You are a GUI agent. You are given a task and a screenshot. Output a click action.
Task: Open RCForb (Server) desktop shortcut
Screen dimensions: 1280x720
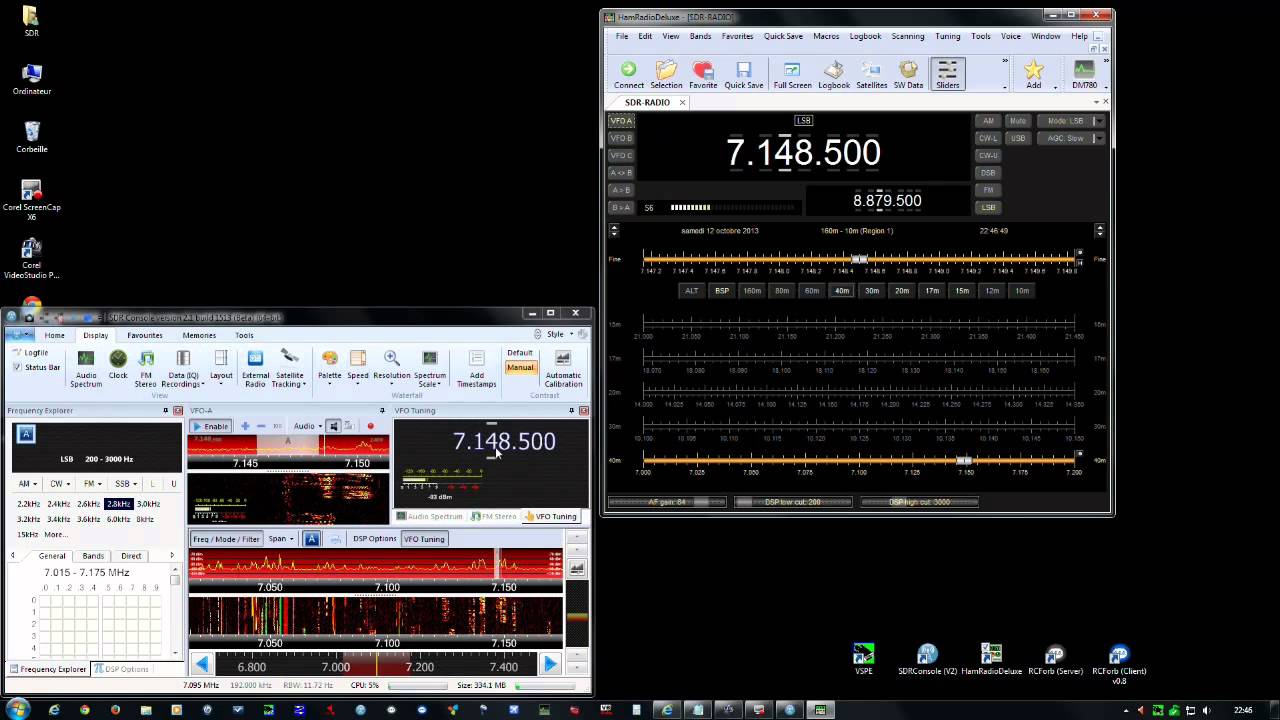point(1055,660)
